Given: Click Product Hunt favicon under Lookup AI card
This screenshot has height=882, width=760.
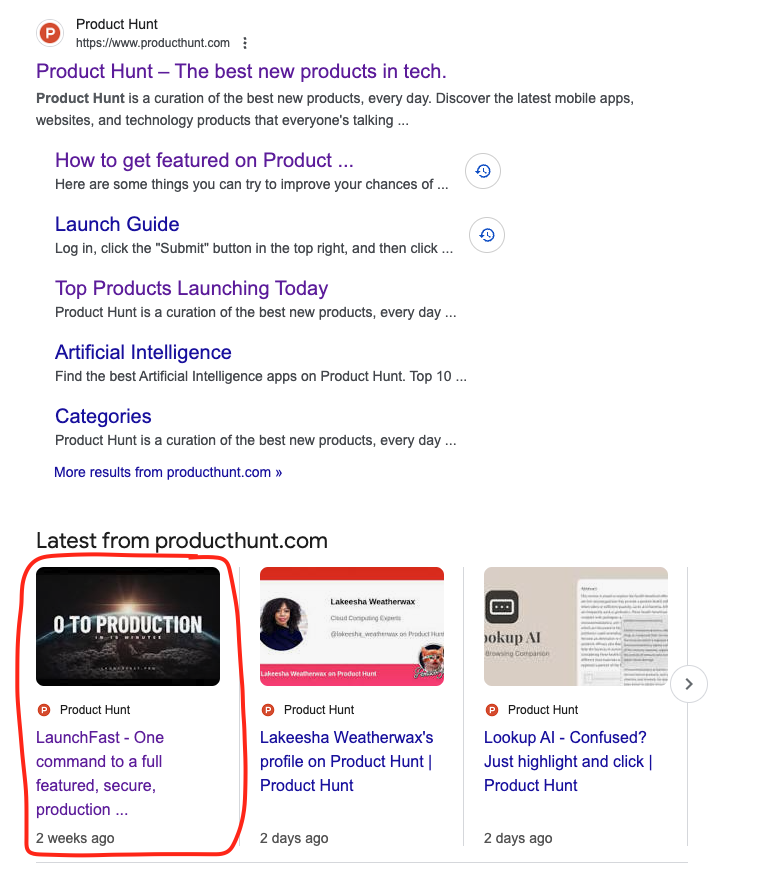Looking at the screenshot, I should tap(492, 710).
